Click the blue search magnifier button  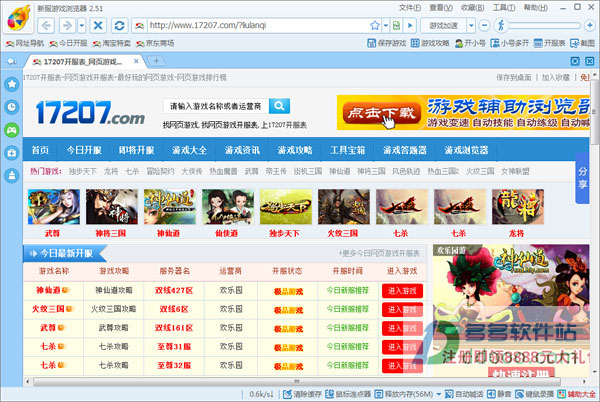pyautogui.click(x=279, y=106)
